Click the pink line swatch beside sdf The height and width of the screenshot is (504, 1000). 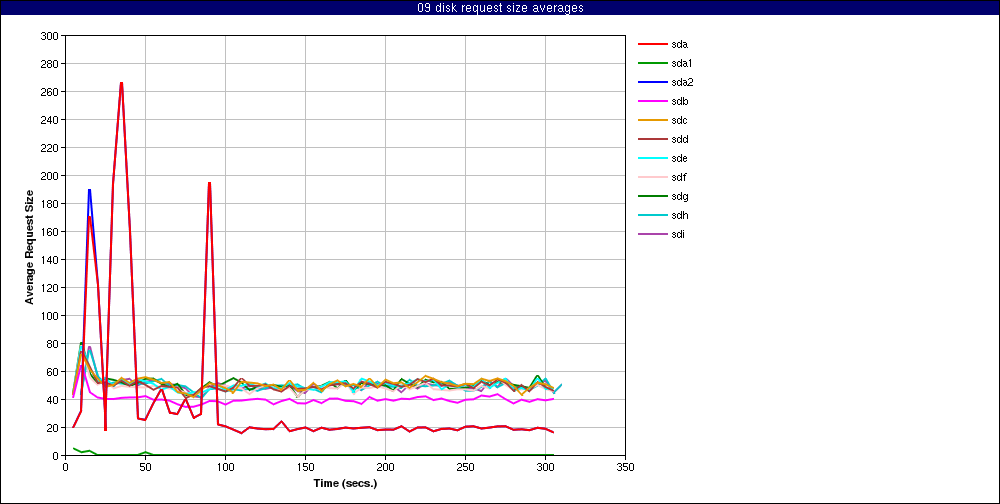652,177
